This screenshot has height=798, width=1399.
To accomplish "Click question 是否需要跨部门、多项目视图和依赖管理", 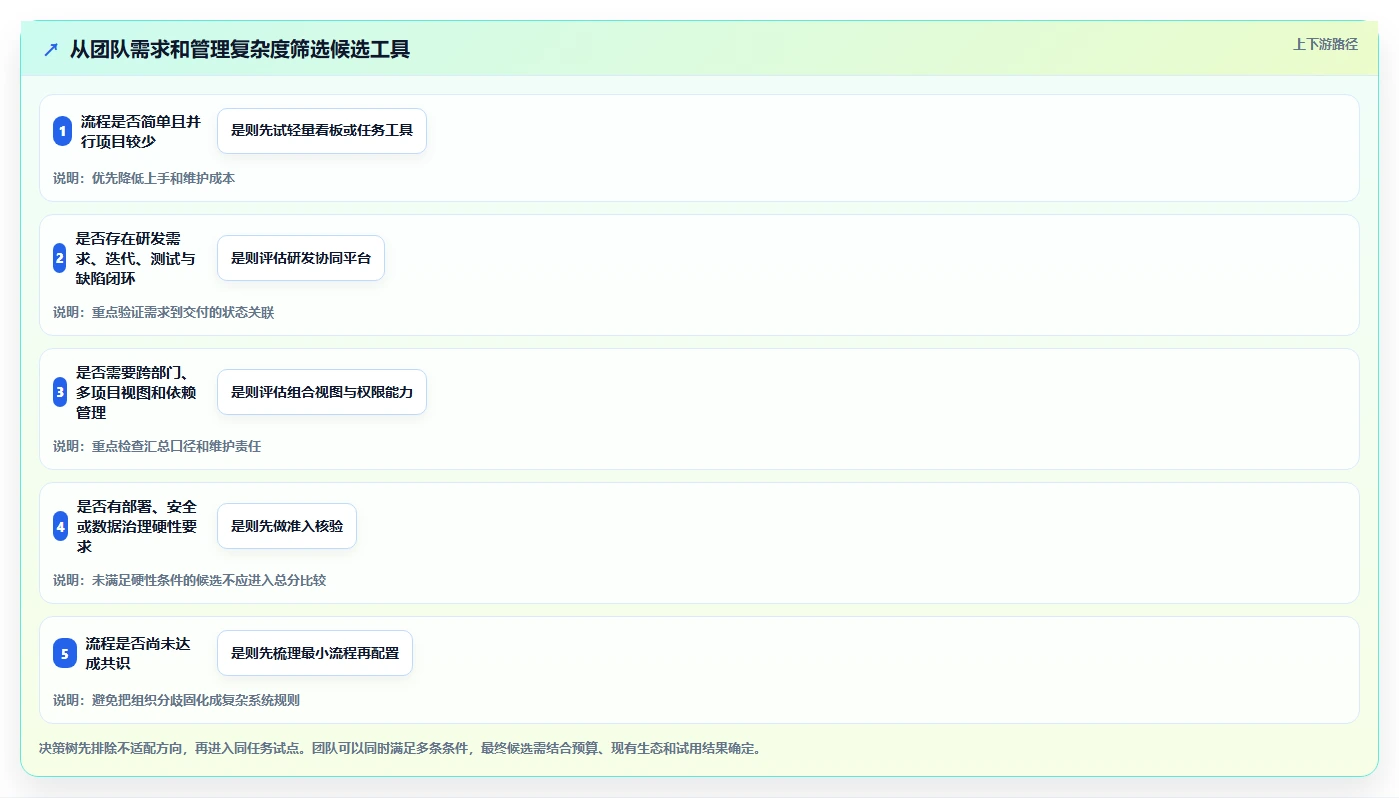I will (x=136, y=392).
